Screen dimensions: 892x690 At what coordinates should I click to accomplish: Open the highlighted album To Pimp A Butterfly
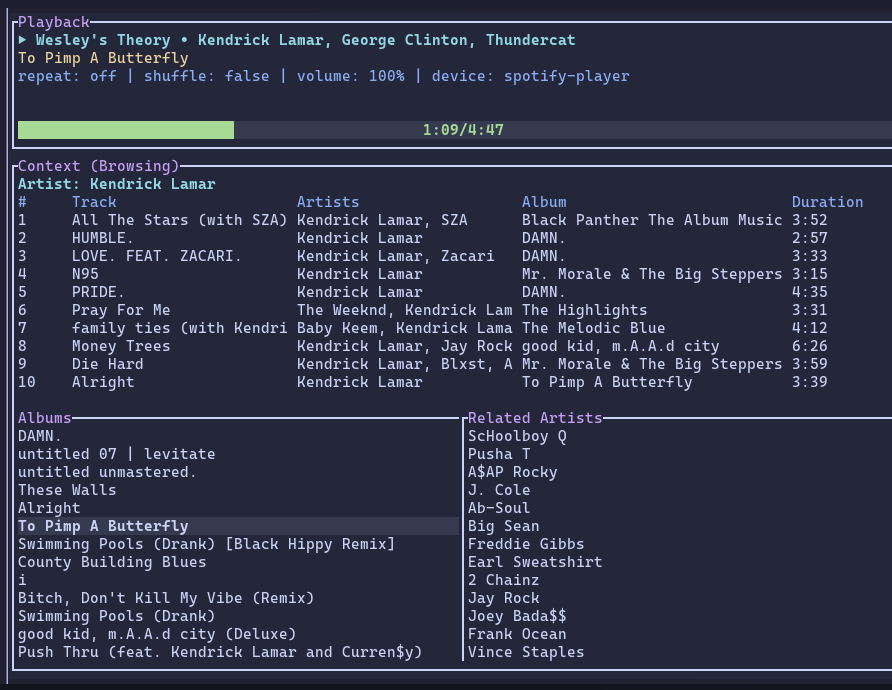click(x=238, y=526)
